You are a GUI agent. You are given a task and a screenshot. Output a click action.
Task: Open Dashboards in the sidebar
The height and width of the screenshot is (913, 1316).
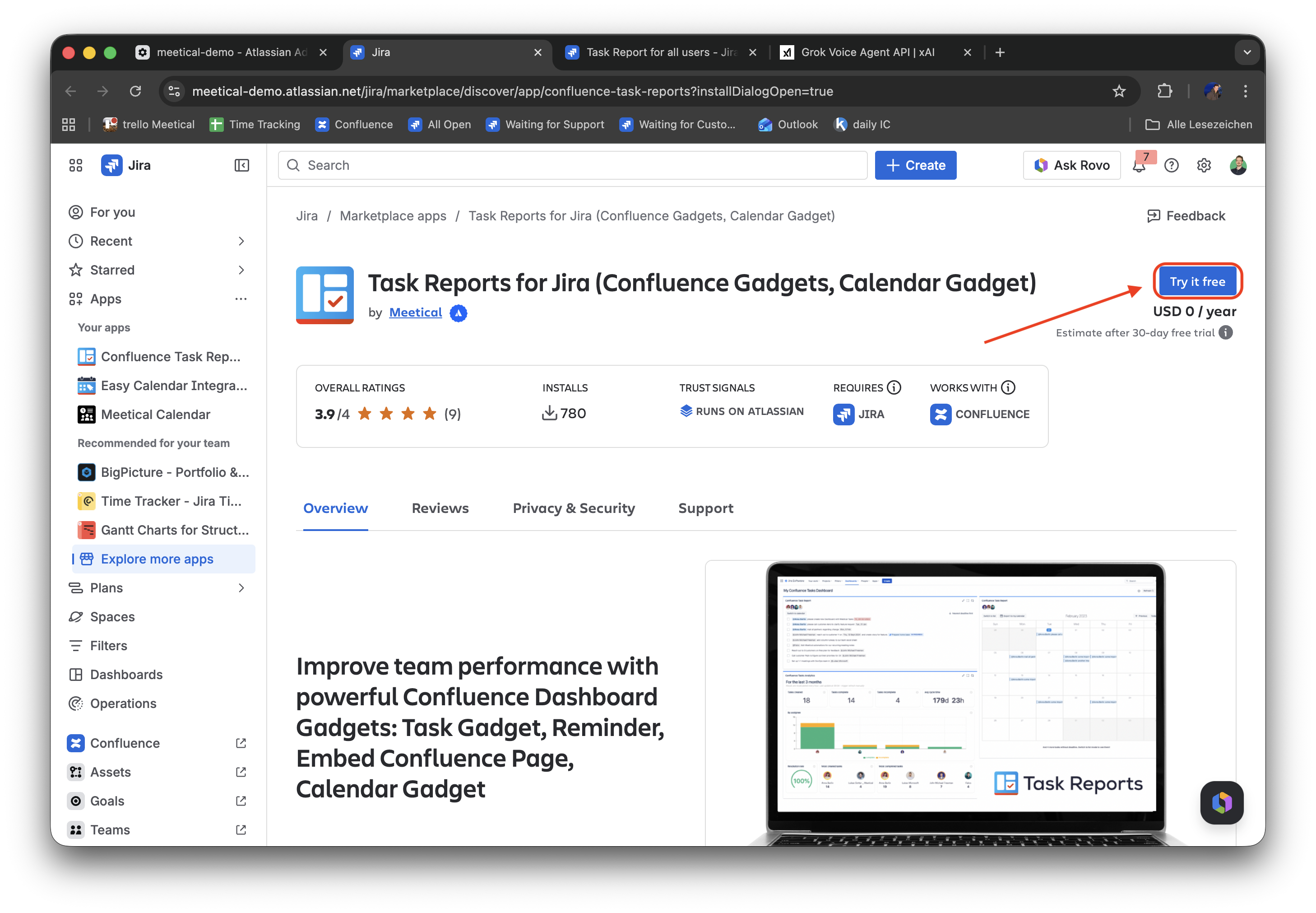[x=158, y=675]
